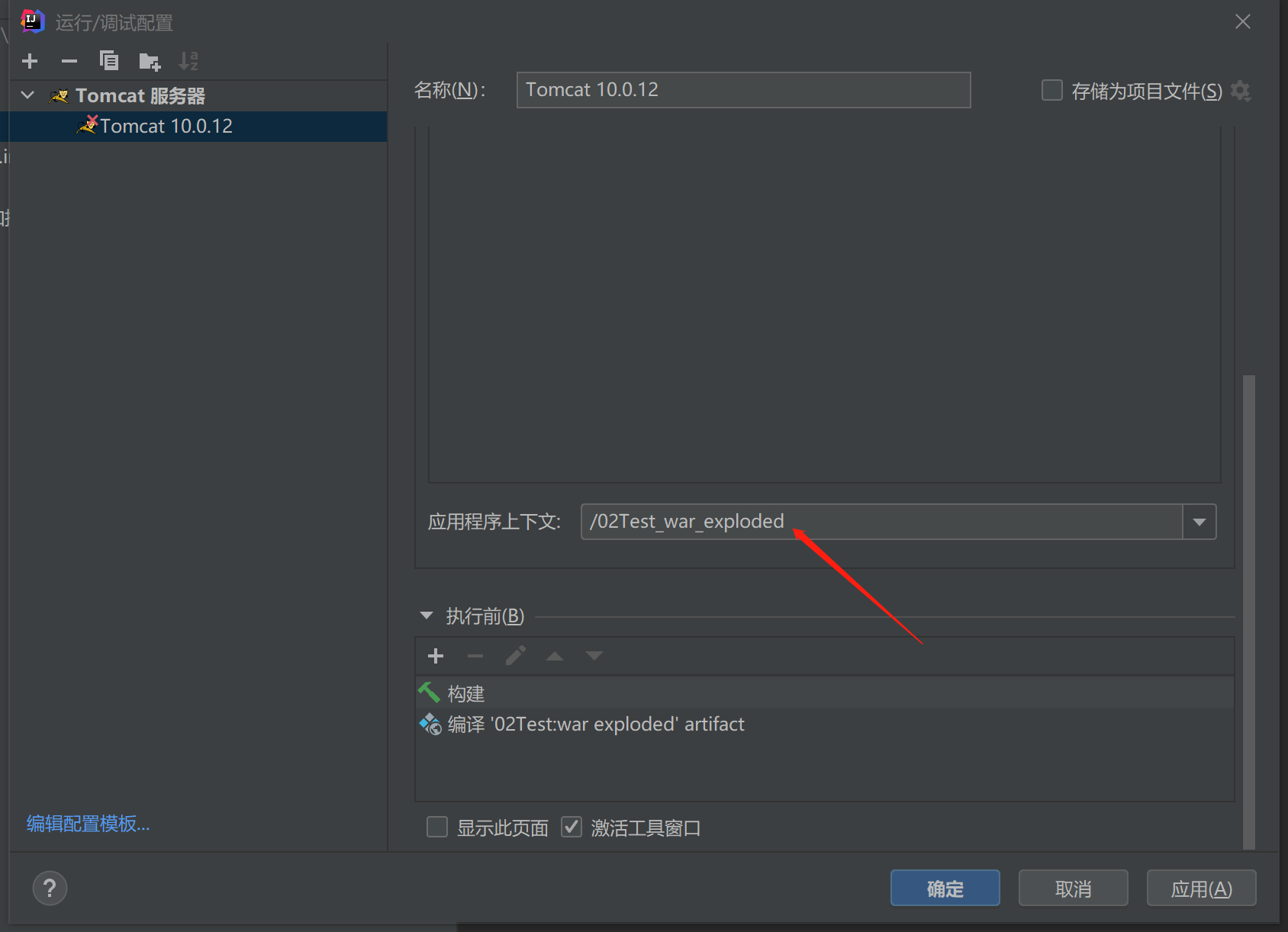The width and height of the screenshot is (1288, 932).
Task: Open the gear settings next to 存储为项目文件
Action: click(1241, 91)
